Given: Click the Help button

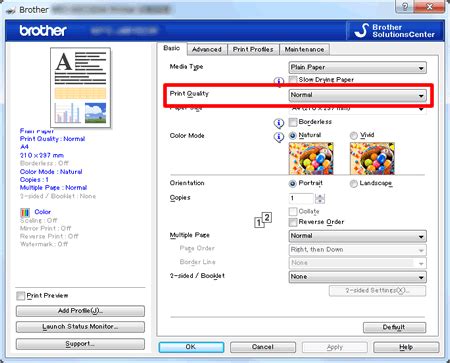Looking at the screenshot, I should point(406,347).
